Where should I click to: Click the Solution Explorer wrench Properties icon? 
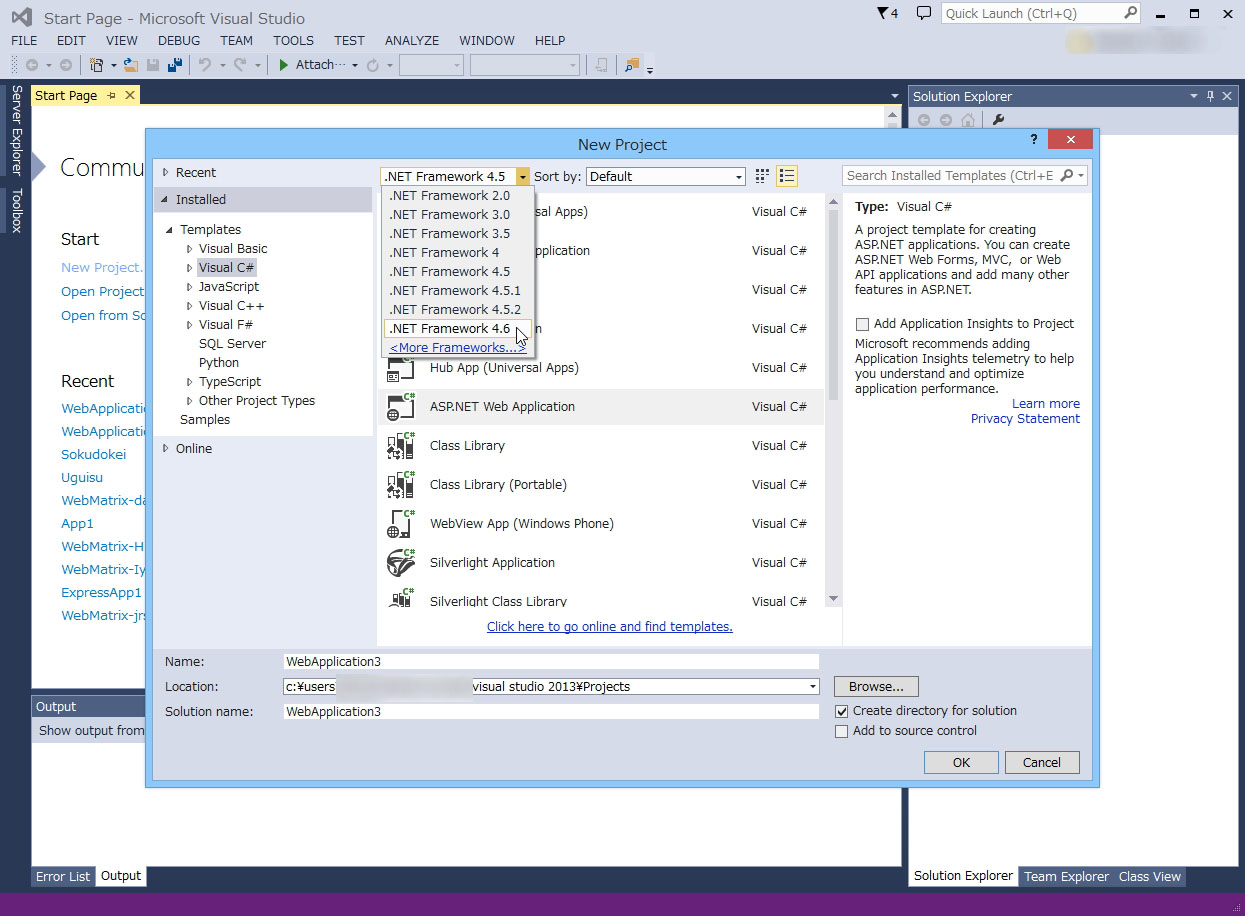998,120
